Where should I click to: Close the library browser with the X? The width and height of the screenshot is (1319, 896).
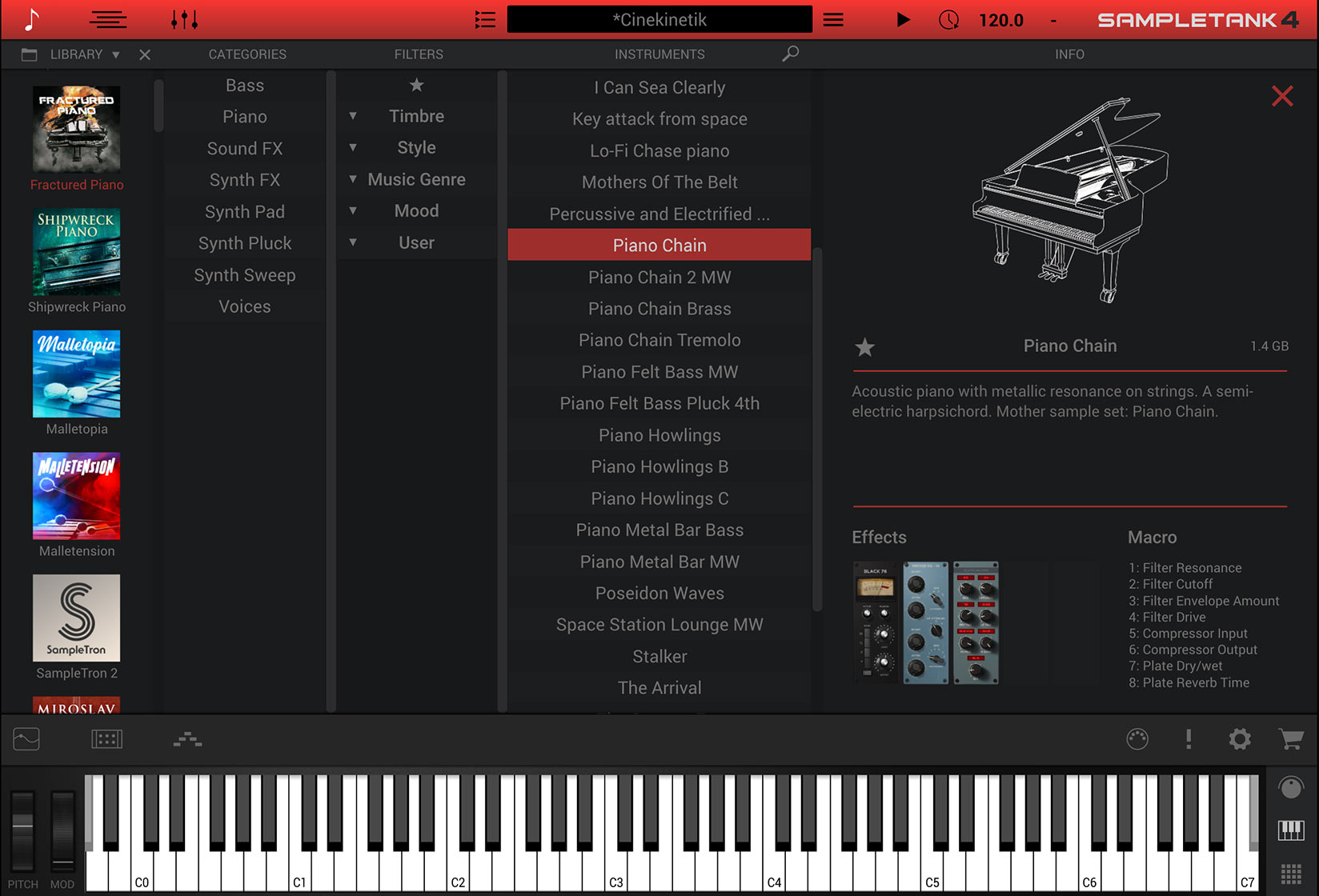145,54
